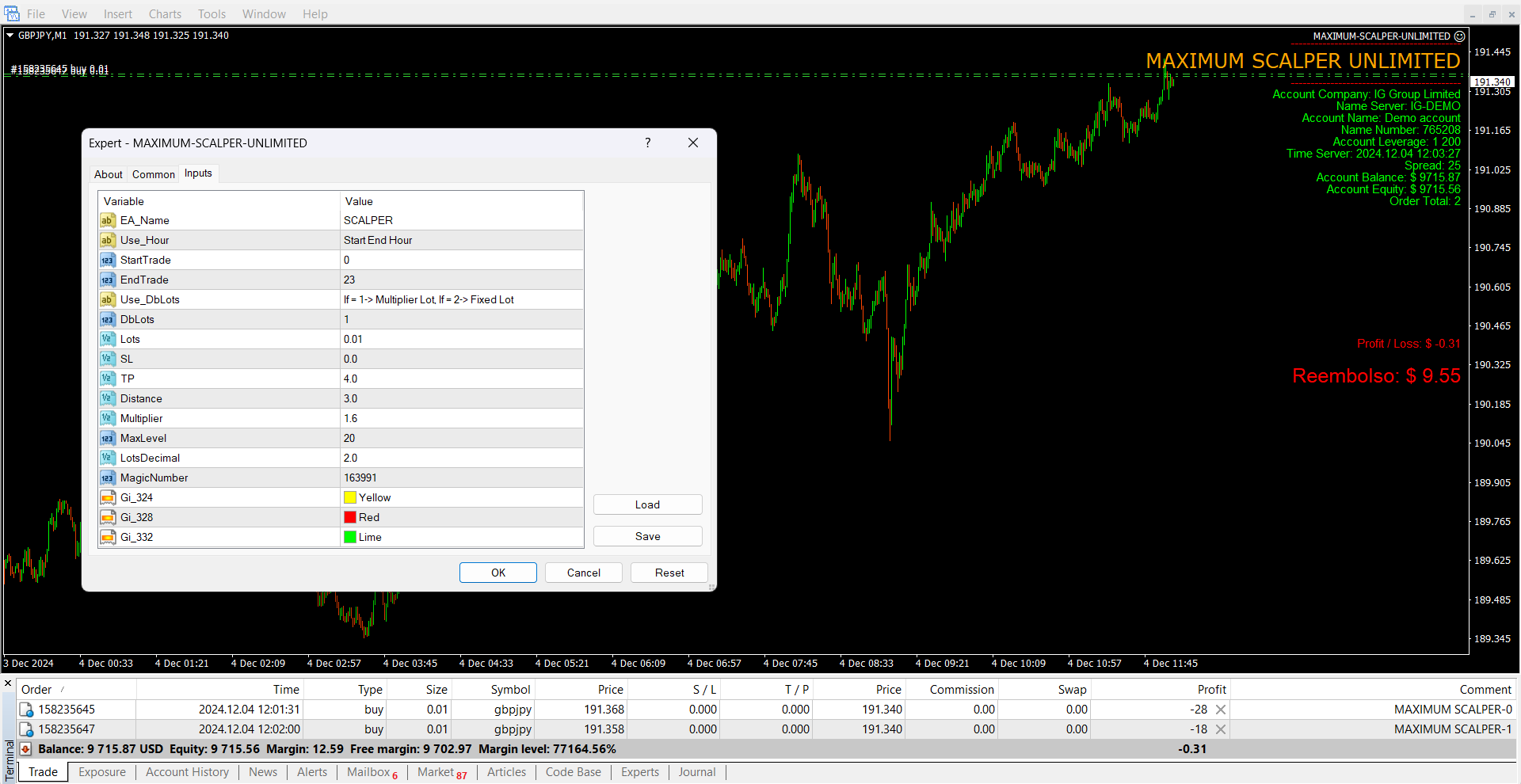
Task: Open the File menu
Action: 36,13
